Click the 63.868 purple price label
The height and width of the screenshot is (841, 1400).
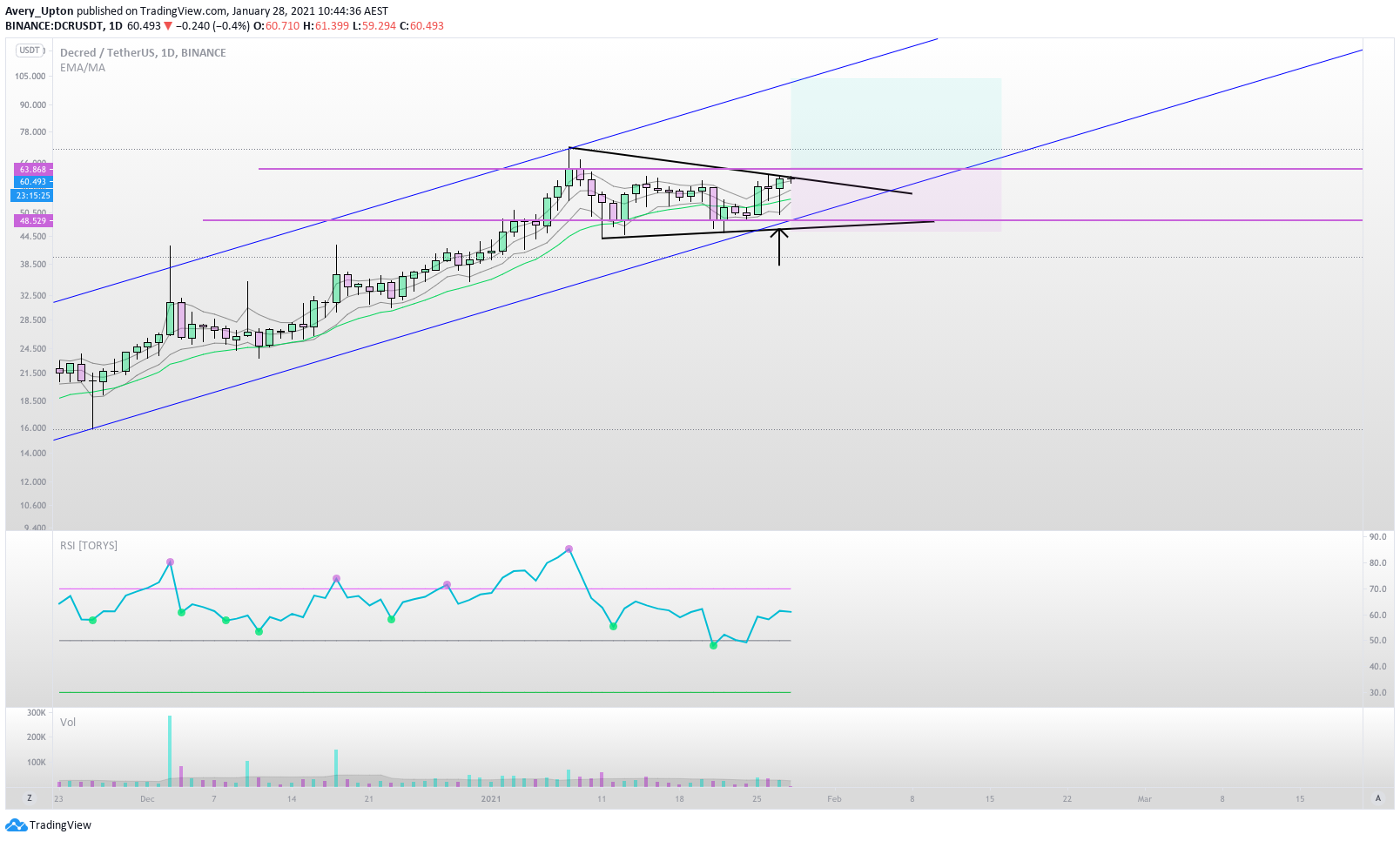click(x=33, y=170)
